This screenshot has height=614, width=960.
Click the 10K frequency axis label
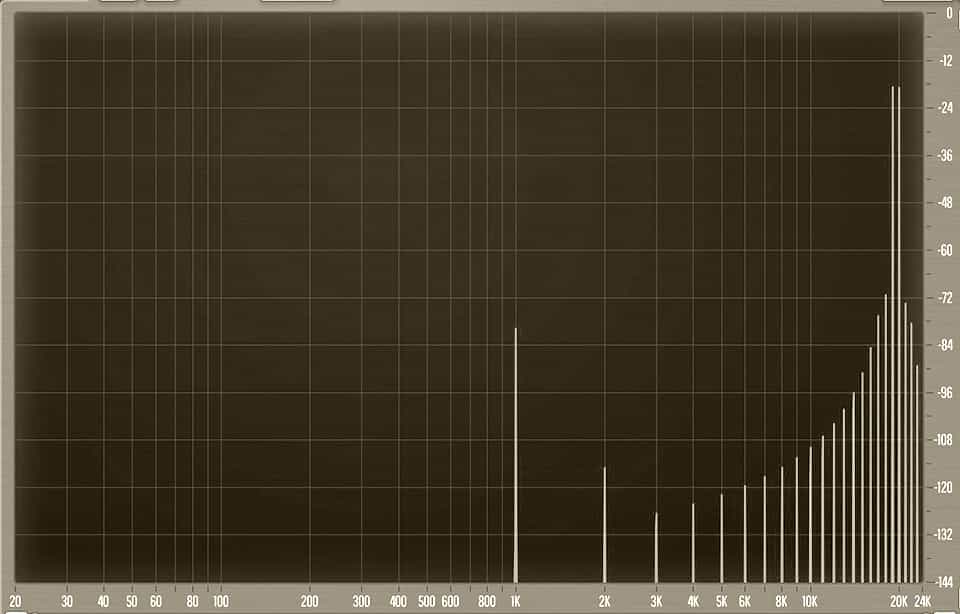click(809, 601)
